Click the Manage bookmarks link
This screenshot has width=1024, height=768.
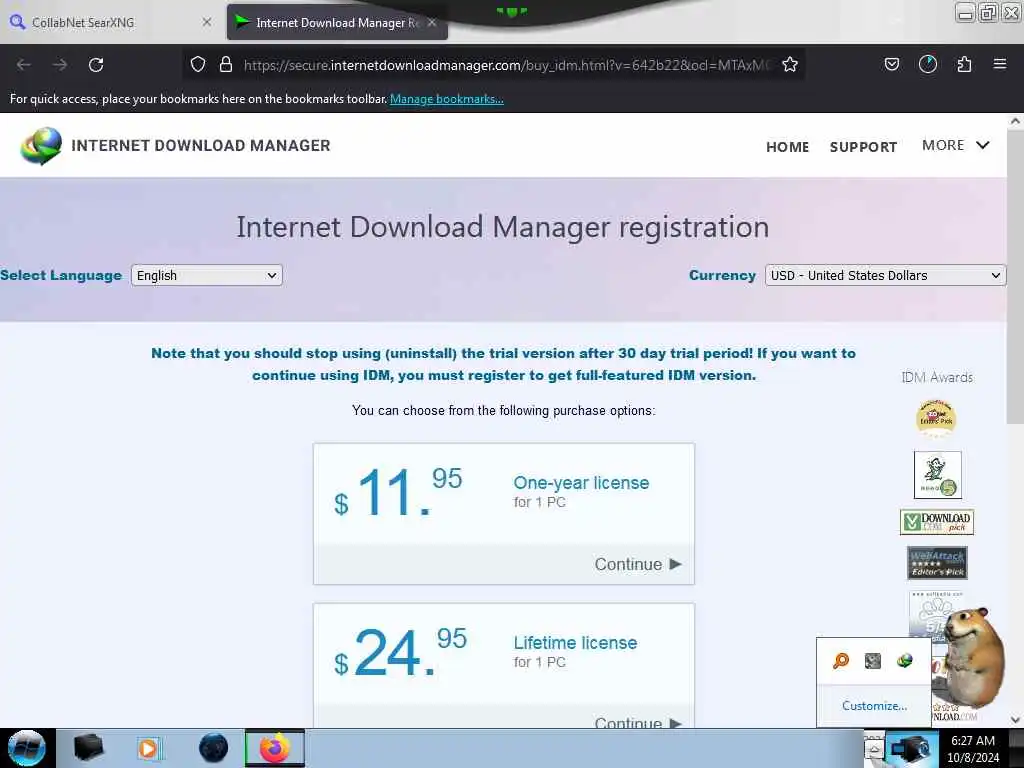447,99
